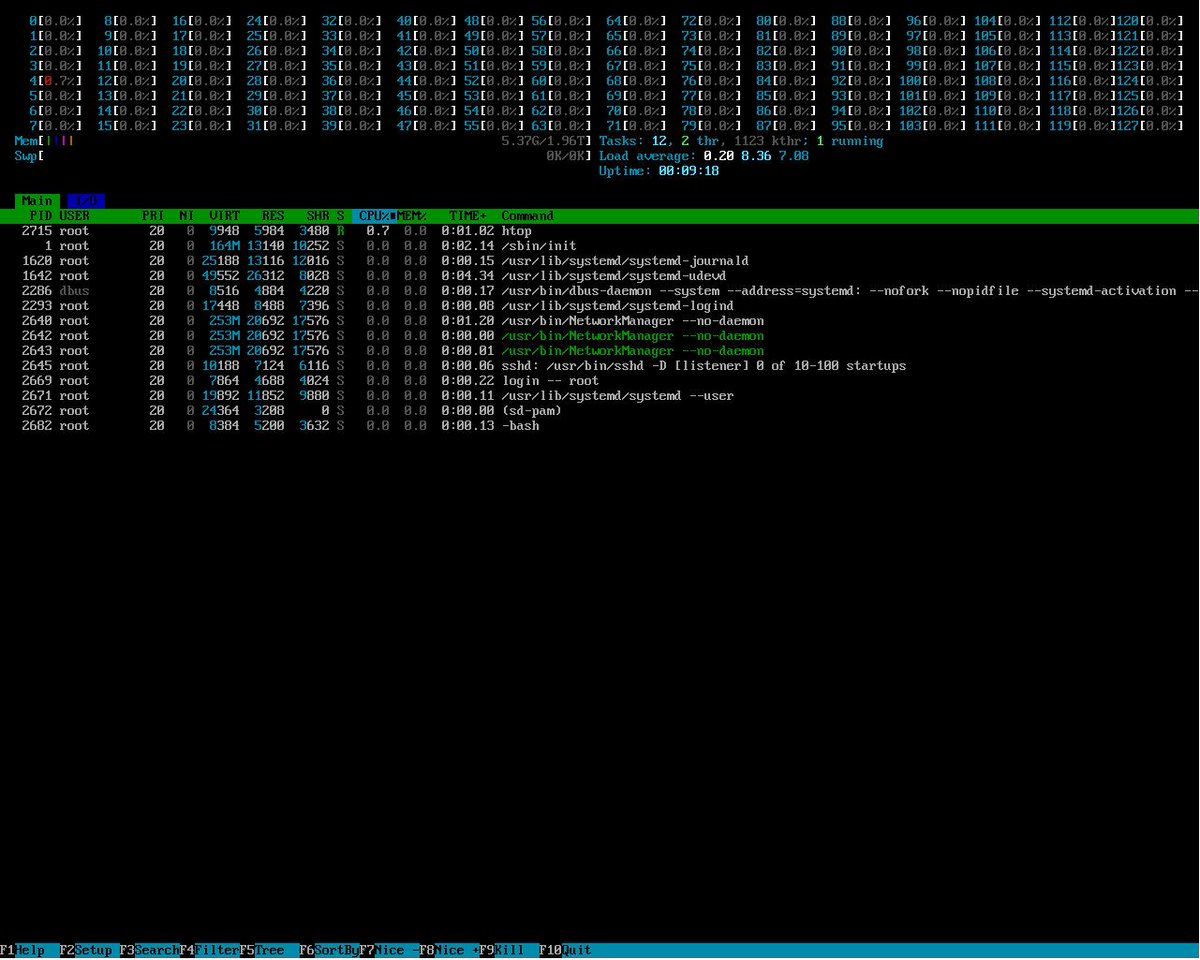Select the sshd listener process row
This screenshot has height=960, width=1200.
tap(600, 366)
